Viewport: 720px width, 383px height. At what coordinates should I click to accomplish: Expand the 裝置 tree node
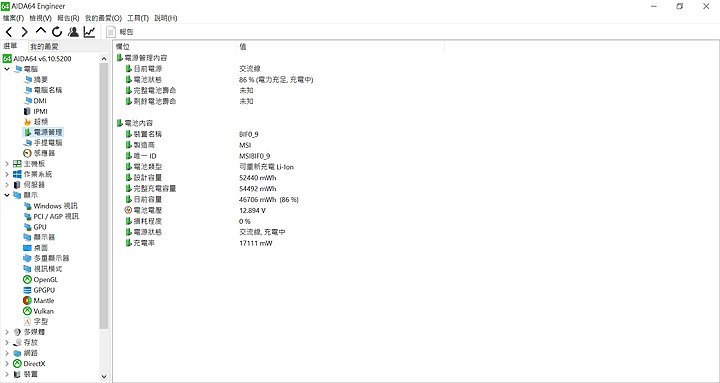(7, 374)
